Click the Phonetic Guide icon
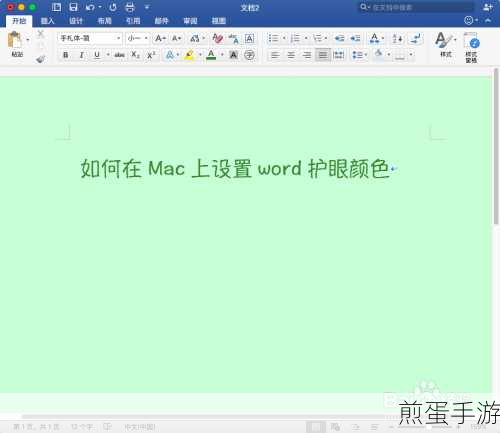Screen dimensions: 500x433 pyautogui.click(x=233, y=38)
